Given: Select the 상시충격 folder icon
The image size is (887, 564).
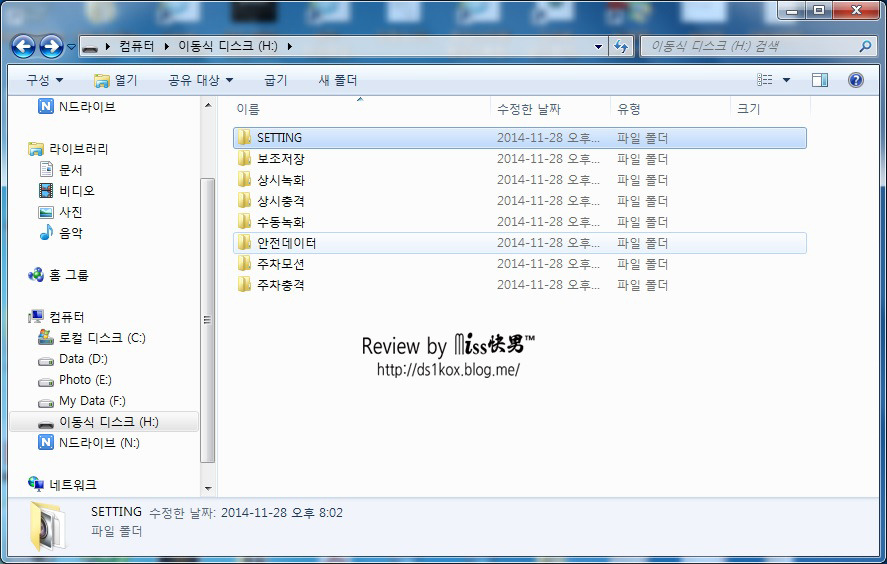Looking at the screenshot, I should coord(244,201).
